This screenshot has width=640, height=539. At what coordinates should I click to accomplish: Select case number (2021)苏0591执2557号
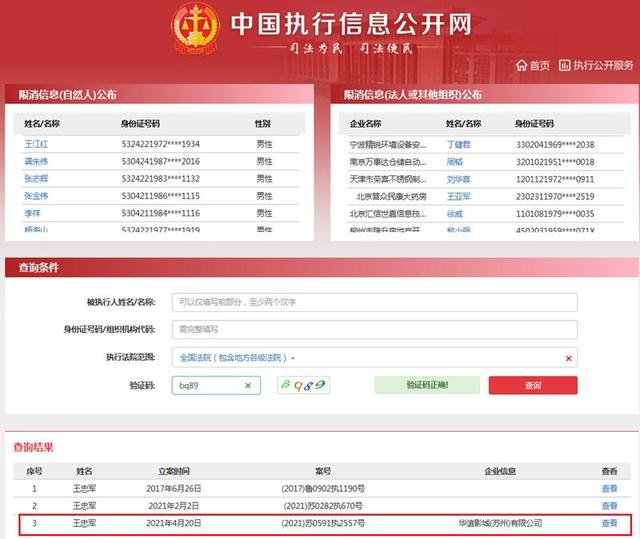click(x=323, y=523)
